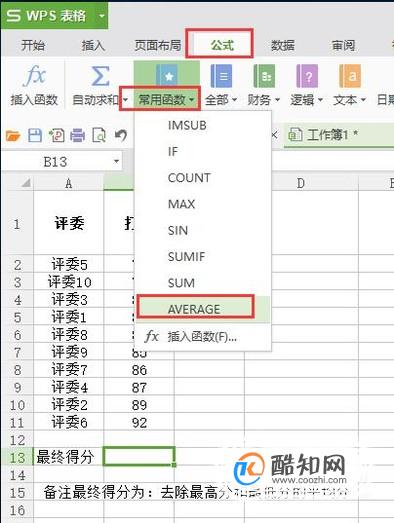Click the score cell 86
The height and width of the screenshot is (523, 394).
[x=139, y=370]
